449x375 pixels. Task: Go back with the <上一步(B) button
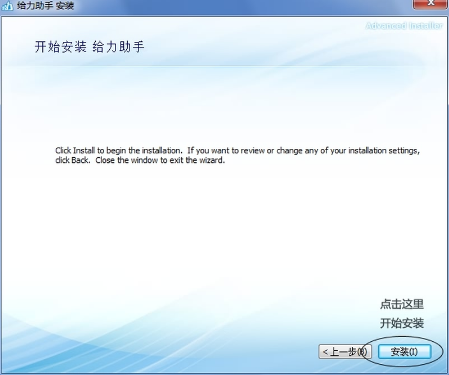click(345, 352)
